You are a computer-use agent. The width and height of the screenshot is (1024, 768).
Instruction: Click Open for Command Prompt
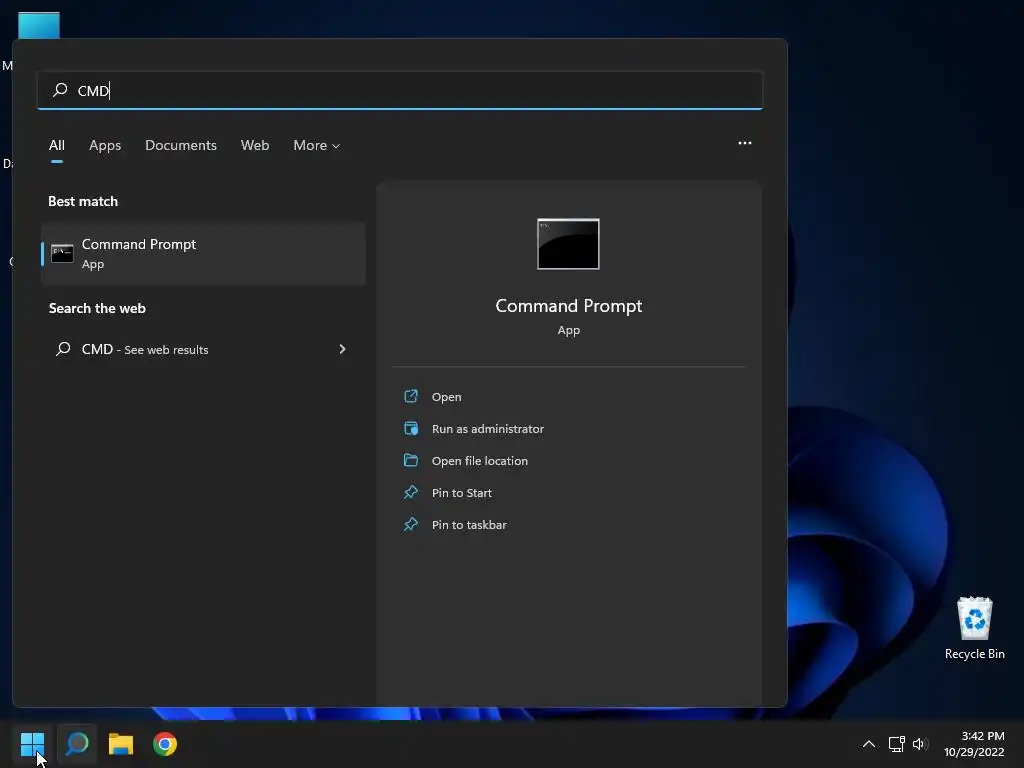tap(447, 396)
